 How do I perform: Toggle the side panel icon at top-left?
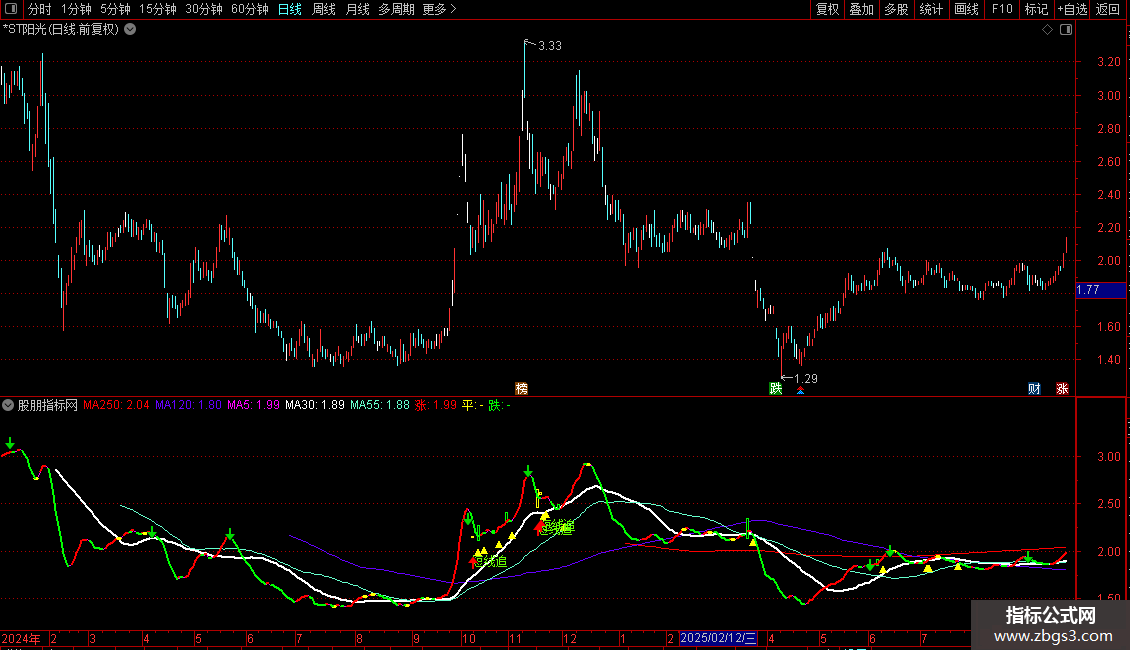point(11,9)
